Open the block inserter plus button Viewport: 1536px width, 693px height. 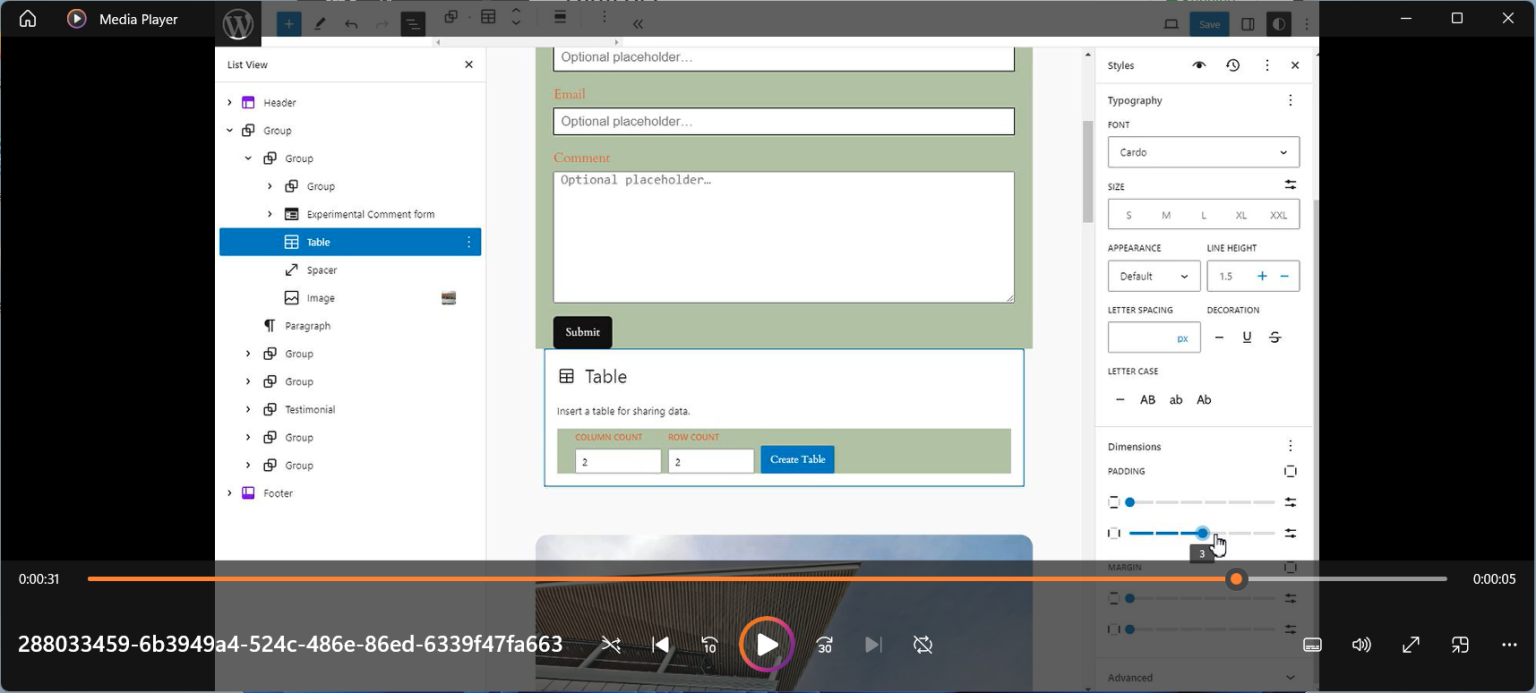(x=288, y=24)
